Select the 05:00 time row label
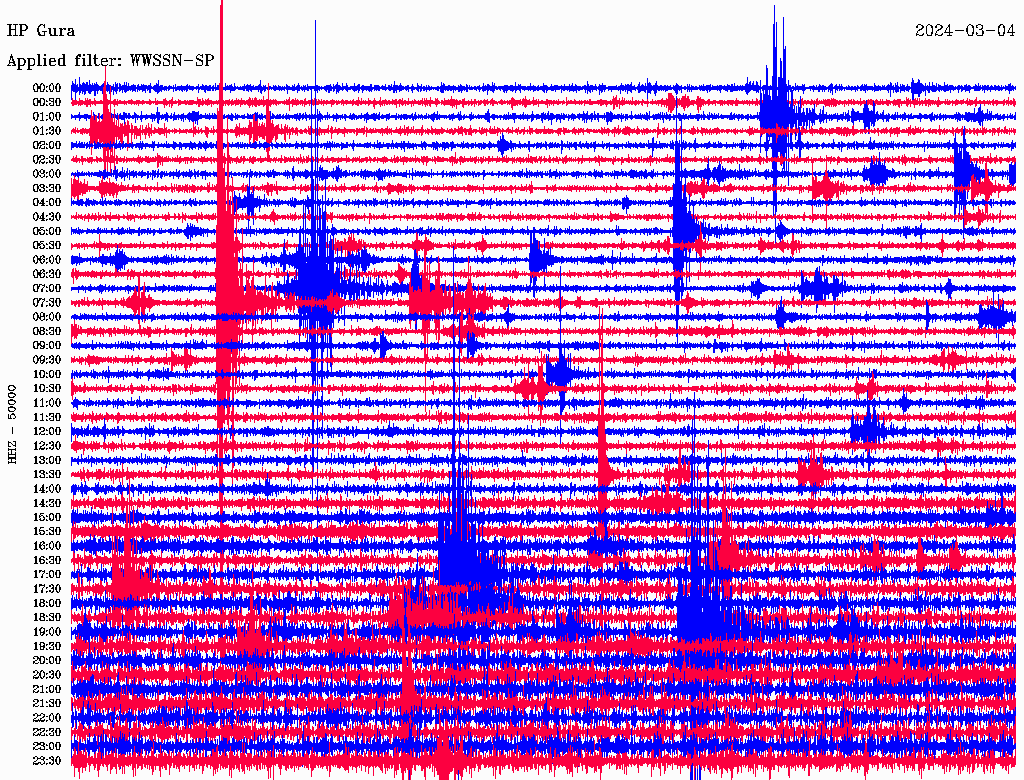The width and height of the screenshot is (1024, 780). (x=46, y=231)
